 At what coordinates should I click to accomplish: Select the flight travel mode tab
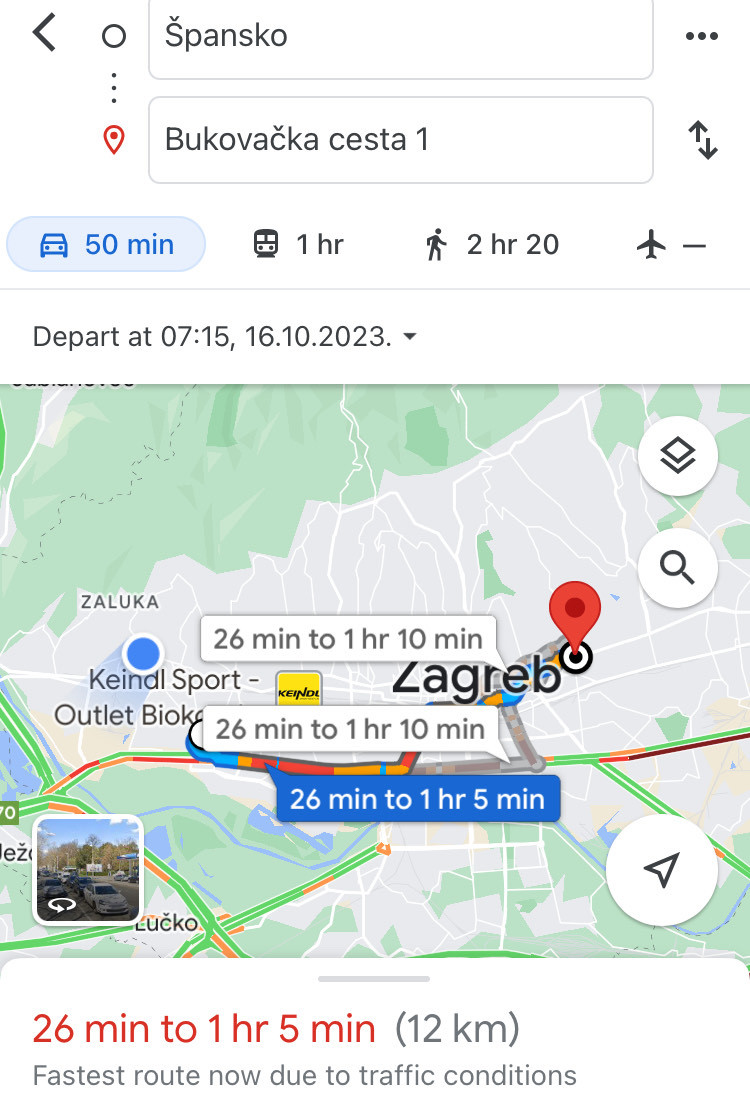[x=670, y=245]
